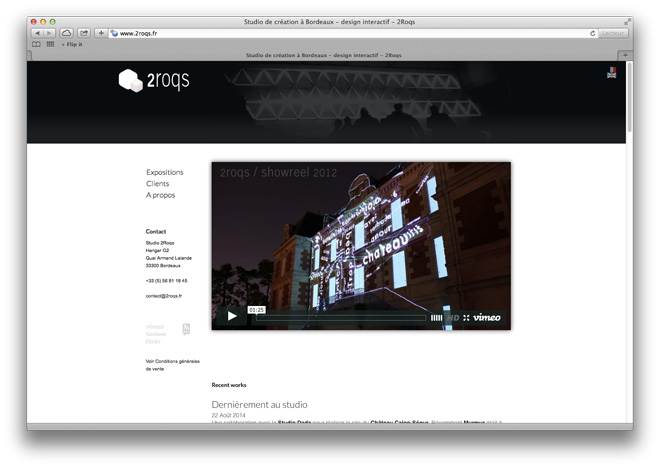Switch language via the flag icon

611,72
